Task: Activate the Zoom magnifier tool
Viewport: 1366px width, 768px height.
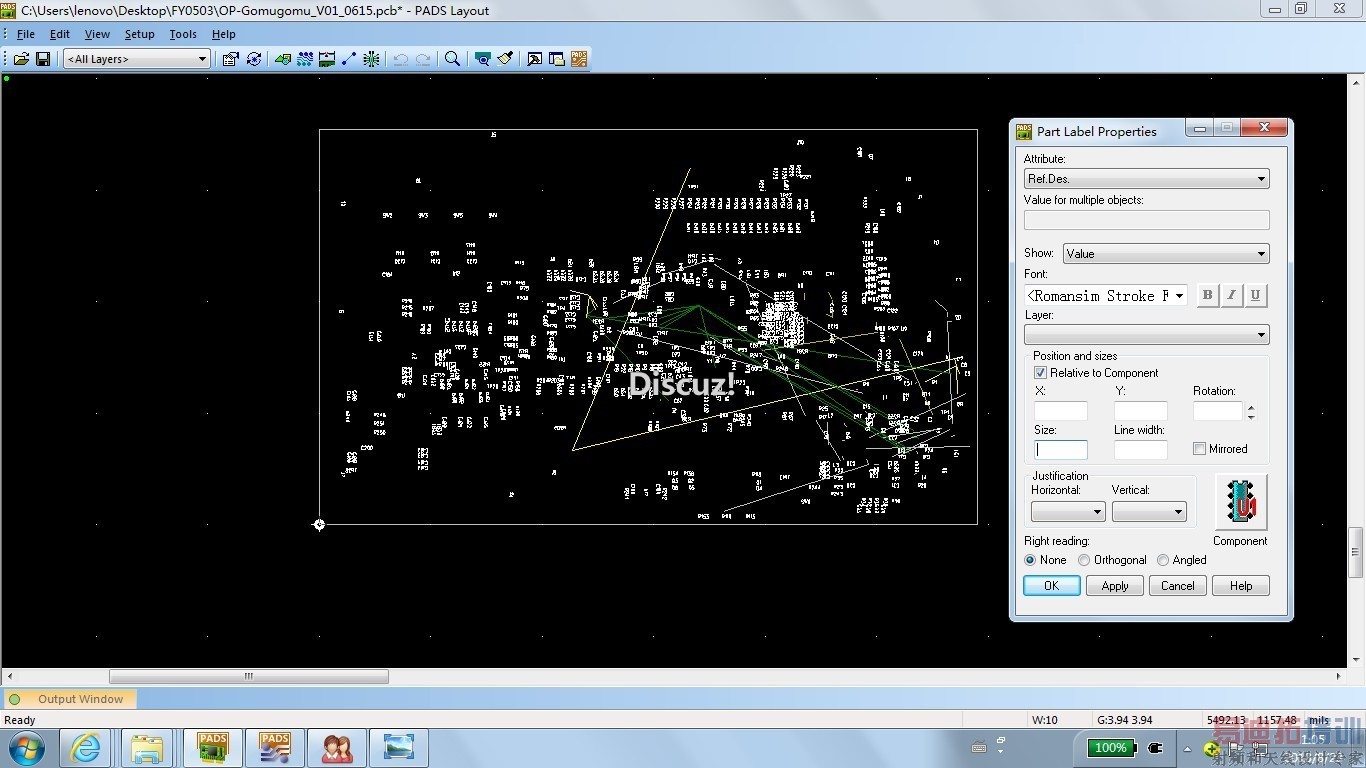Action: pos(452,59)
